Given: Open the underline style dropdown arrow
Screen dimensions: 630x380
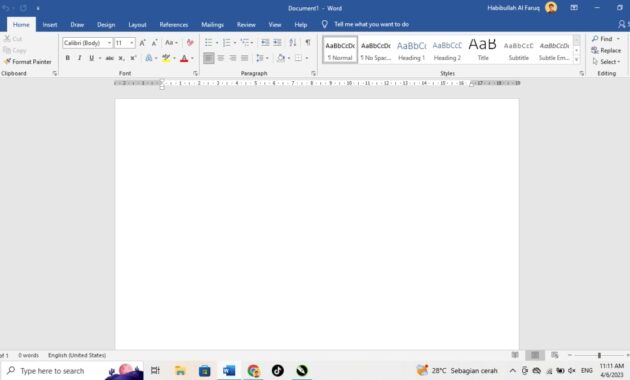Looking at the screenshot, I should pyautogui.click(x=100, y=58).
